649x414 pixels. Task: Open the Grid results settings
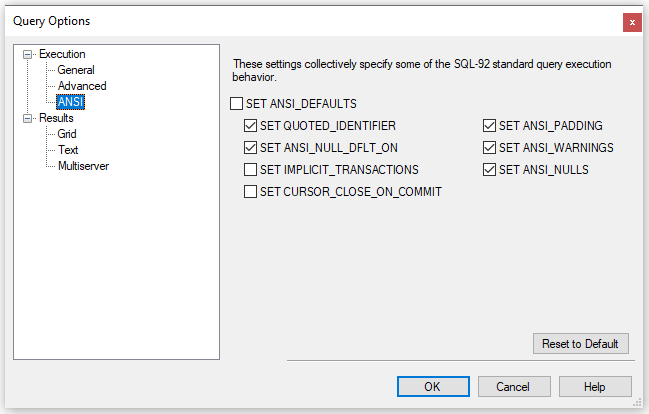pos(67,134)
